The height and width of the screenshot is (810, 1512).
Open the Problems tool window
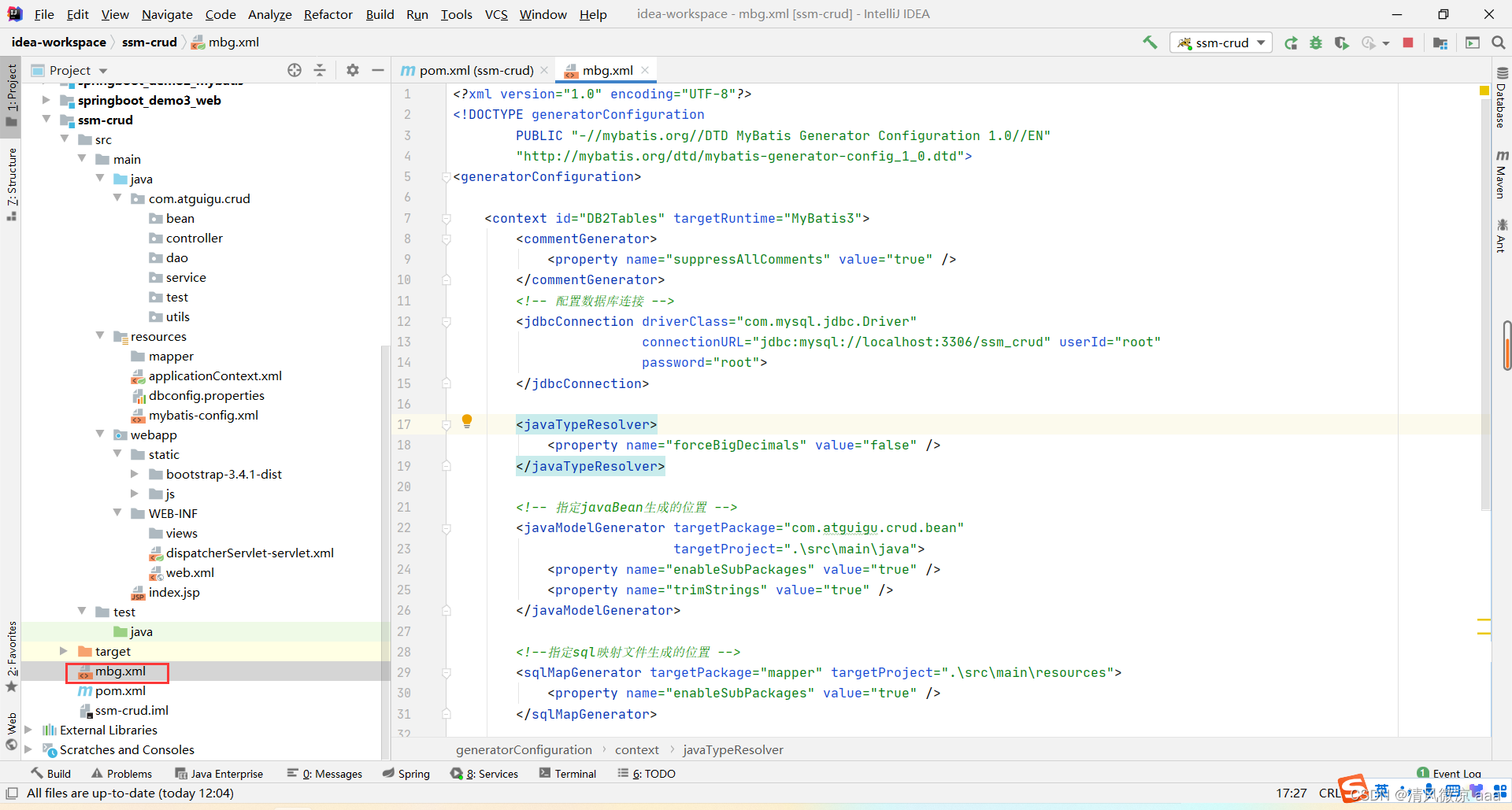[121, 774]
